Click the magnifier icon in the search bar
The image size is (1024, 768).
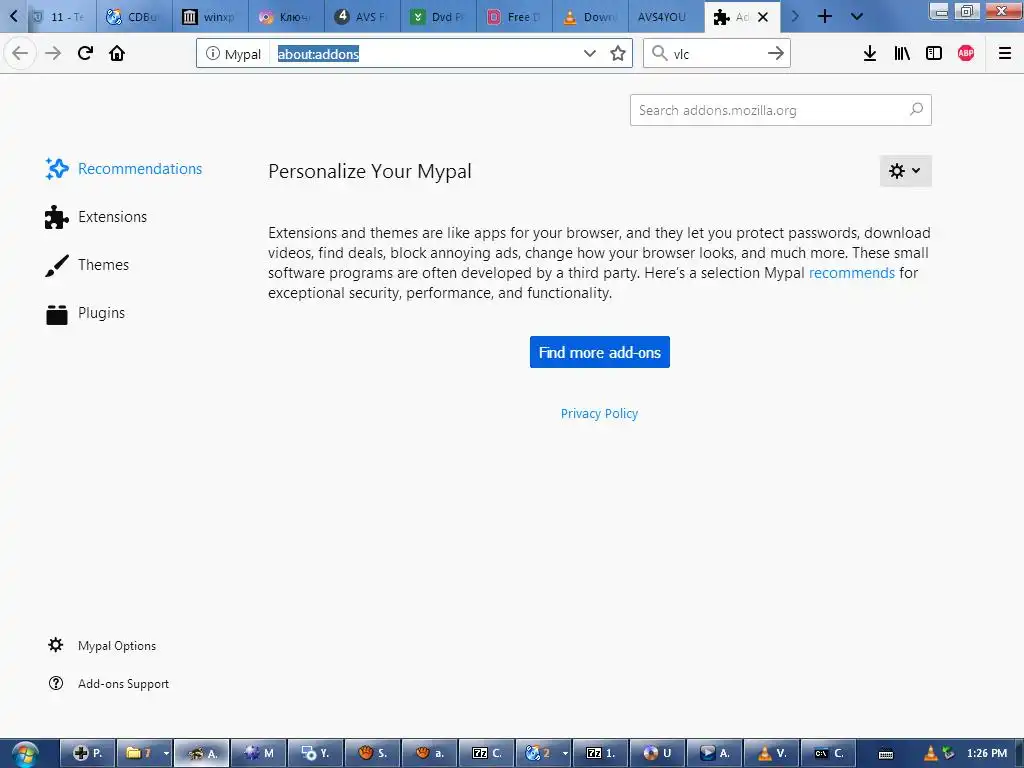[660, 54]
